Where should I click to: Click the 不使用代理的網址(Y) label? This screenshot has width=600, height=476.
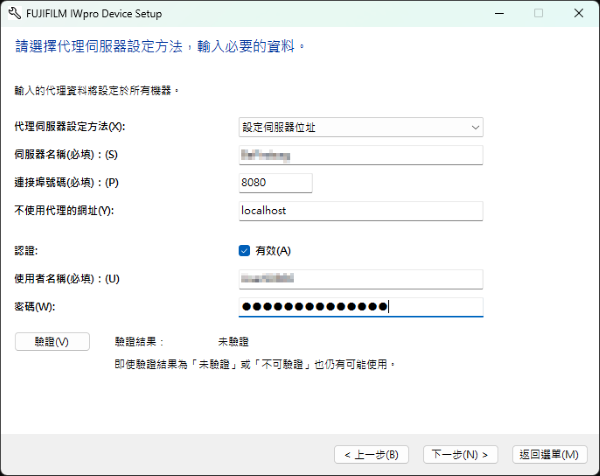click(x=64, y=210)
